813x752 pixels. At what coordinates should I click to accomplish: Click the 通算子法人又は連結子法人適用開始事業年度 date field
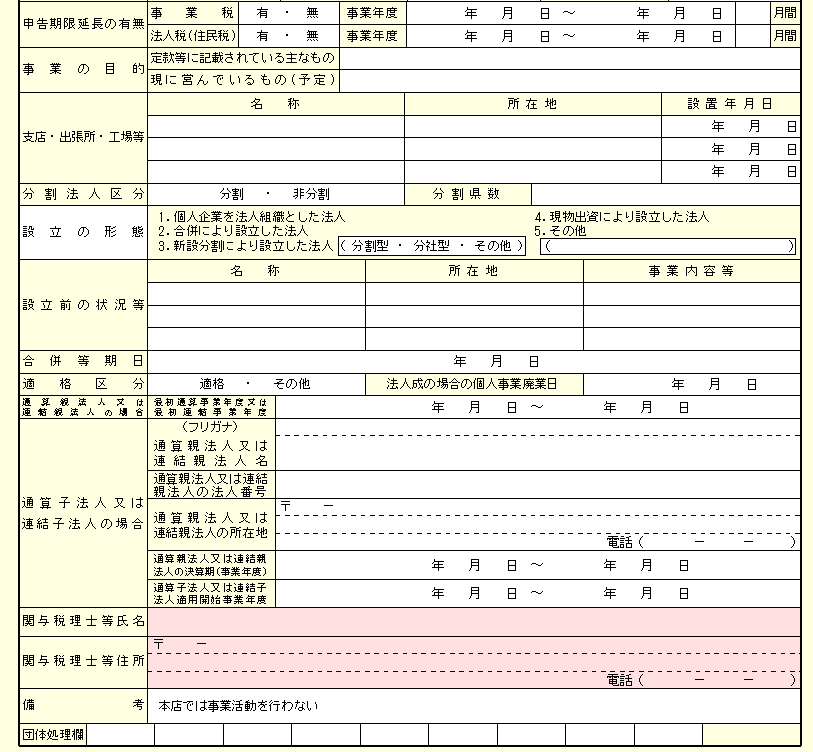coord(538,593)
